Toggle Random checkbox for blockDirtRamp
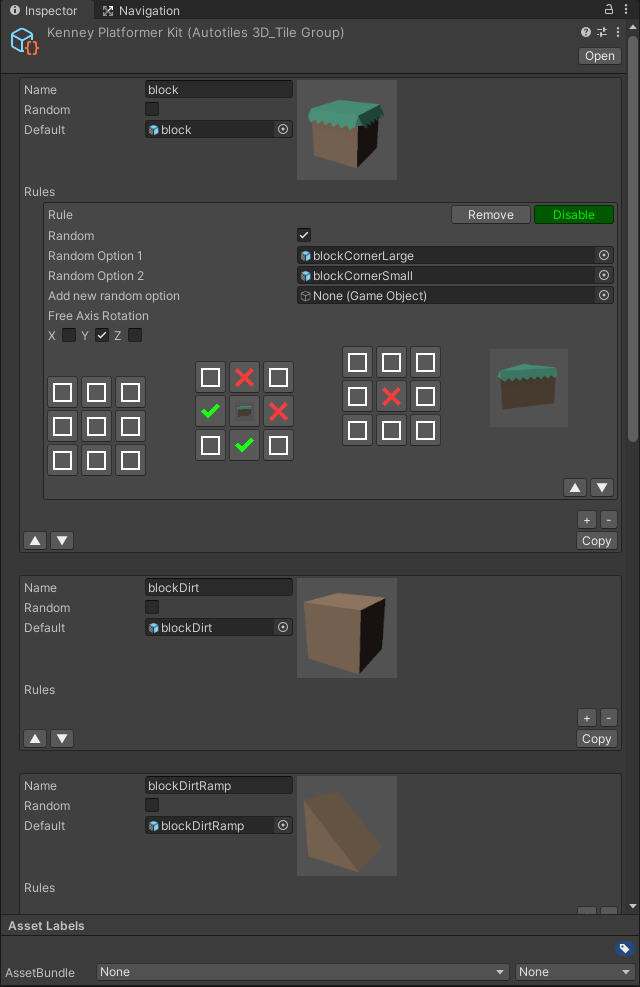Viewport: 640px width, 987px height. point(152,805)
